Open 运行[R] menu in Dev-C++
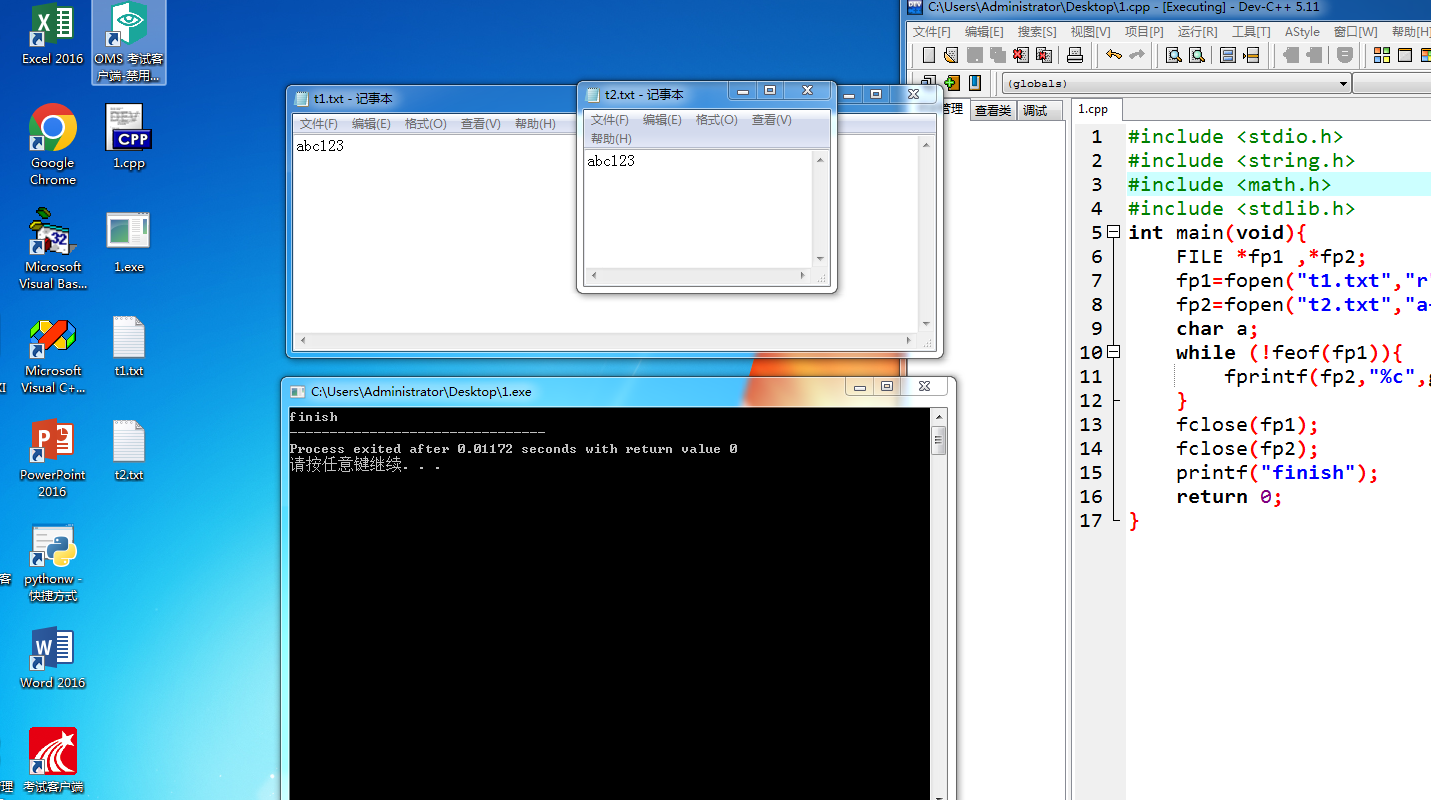 coord(1197,32)
